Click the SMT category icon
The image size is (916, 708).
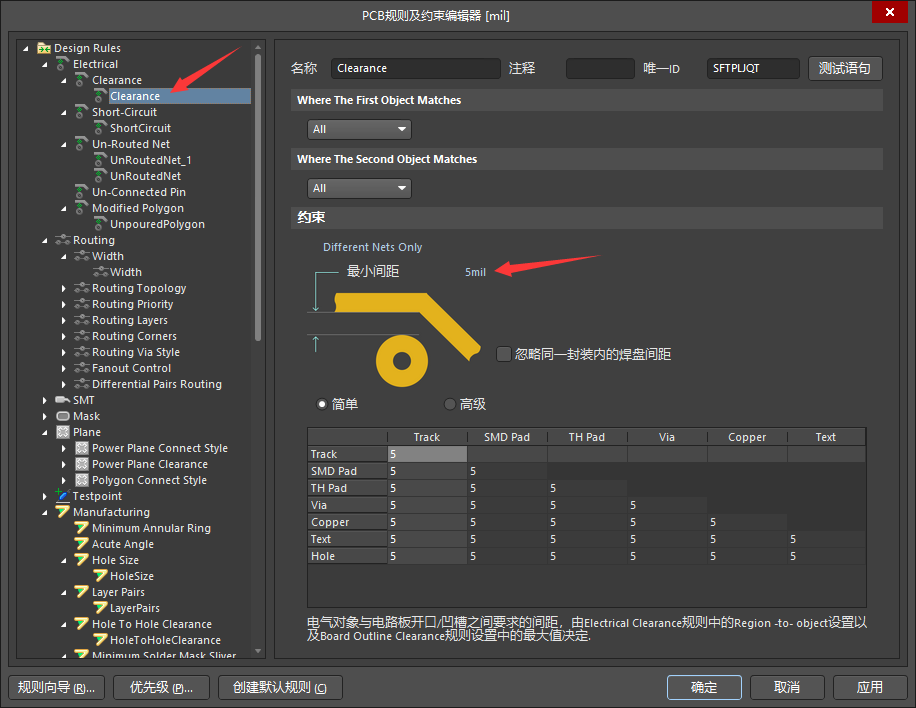[63, 400]
